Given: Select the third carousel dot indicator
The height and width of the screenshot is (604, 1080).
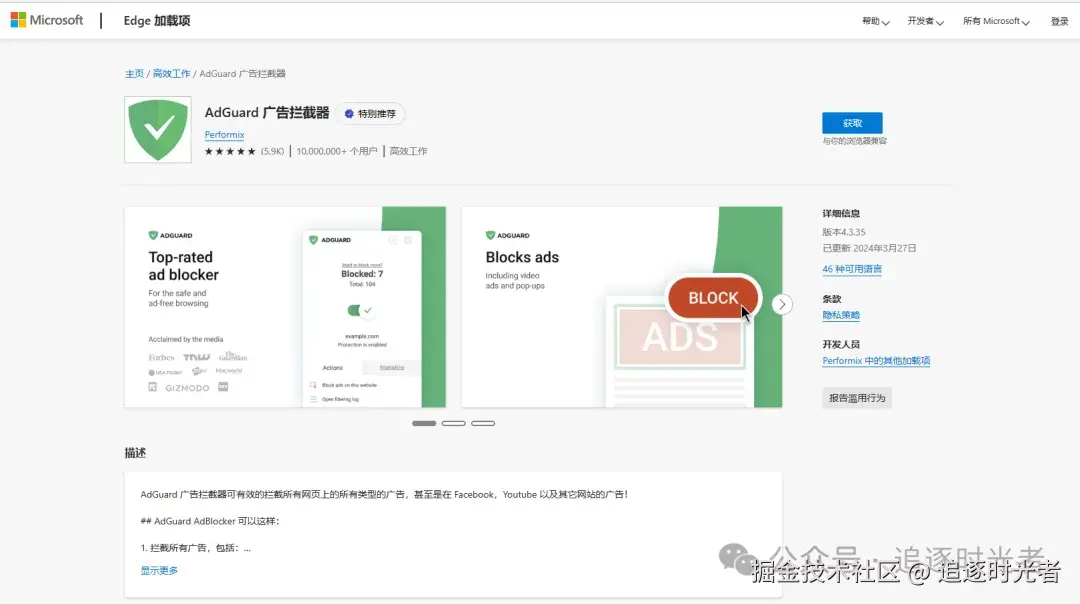Looking at the screenshot, I should (x=483, y=423).
